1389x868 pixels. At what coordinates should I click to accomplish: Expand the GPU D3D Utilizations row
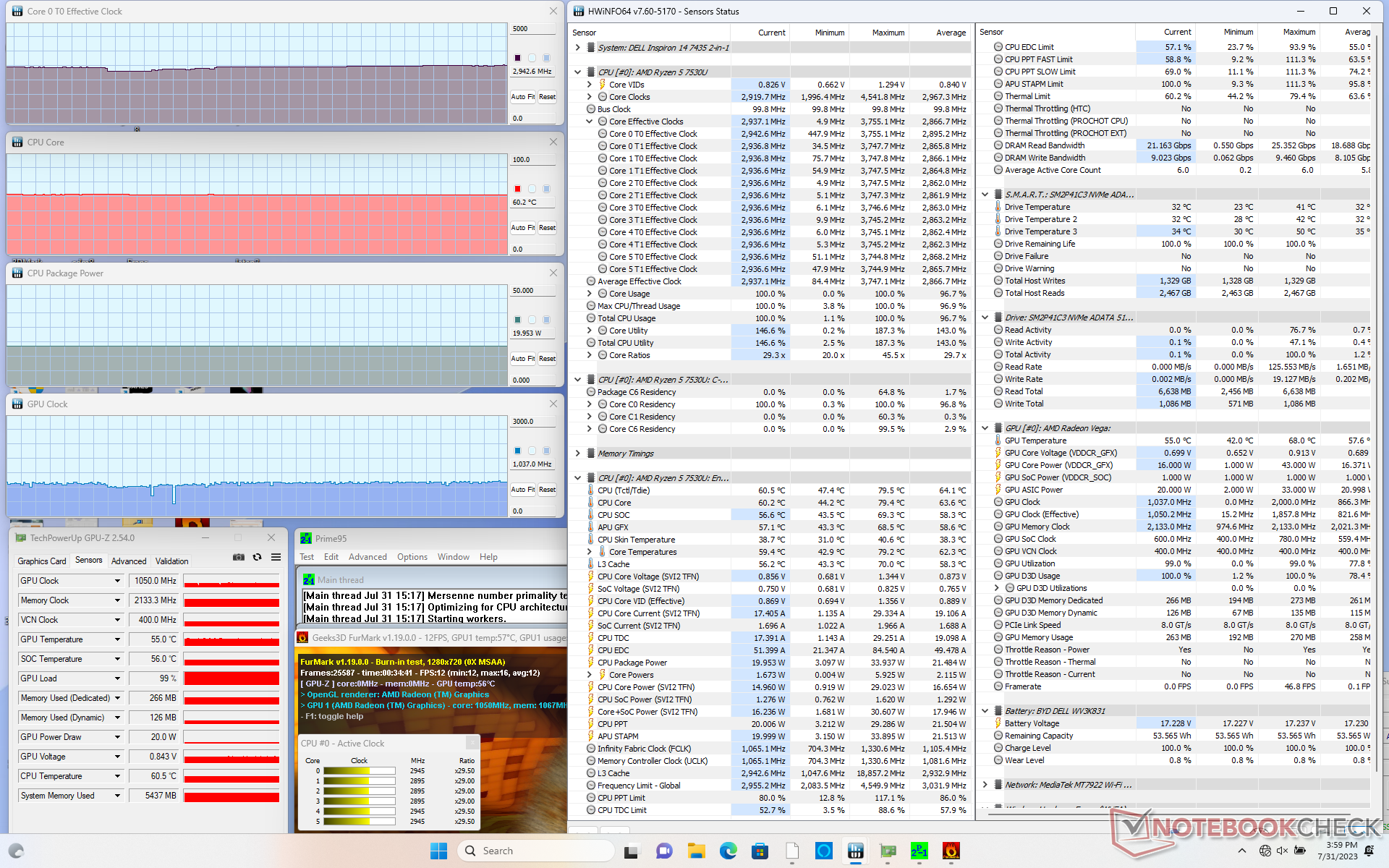[x=997, y=588]
